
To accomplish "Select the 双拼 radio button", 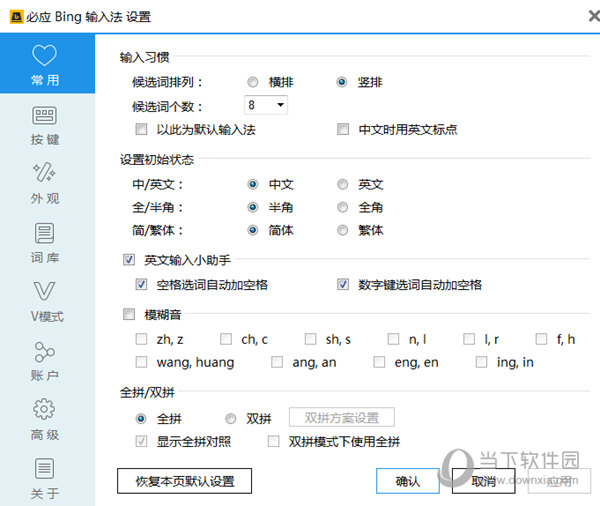I will [230, 419].
